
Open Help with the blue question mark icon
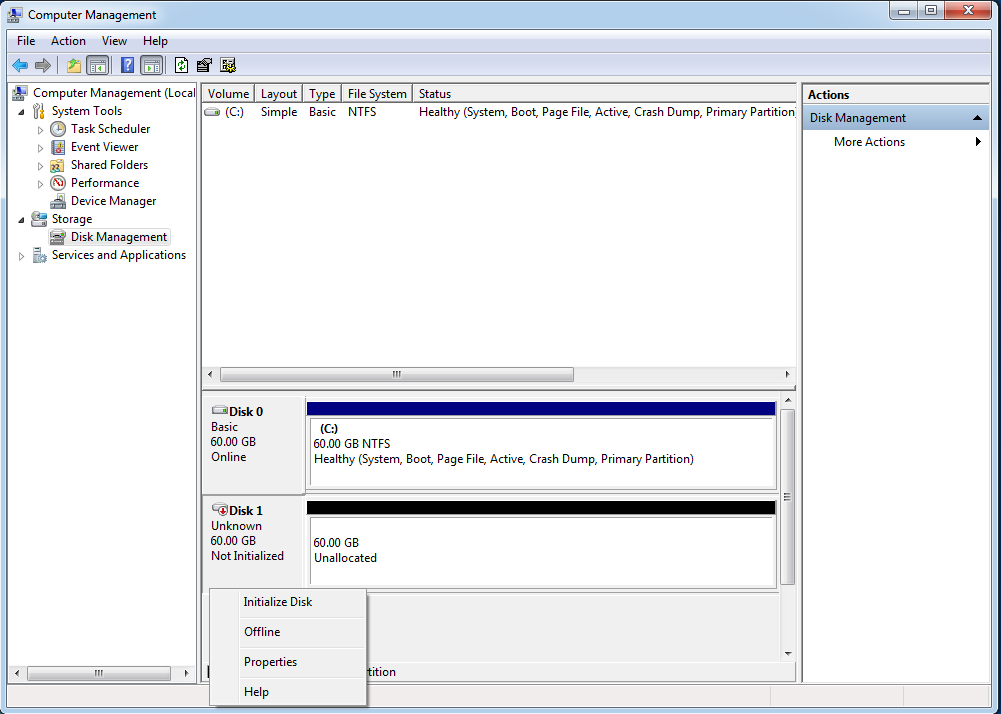[128, 65]
